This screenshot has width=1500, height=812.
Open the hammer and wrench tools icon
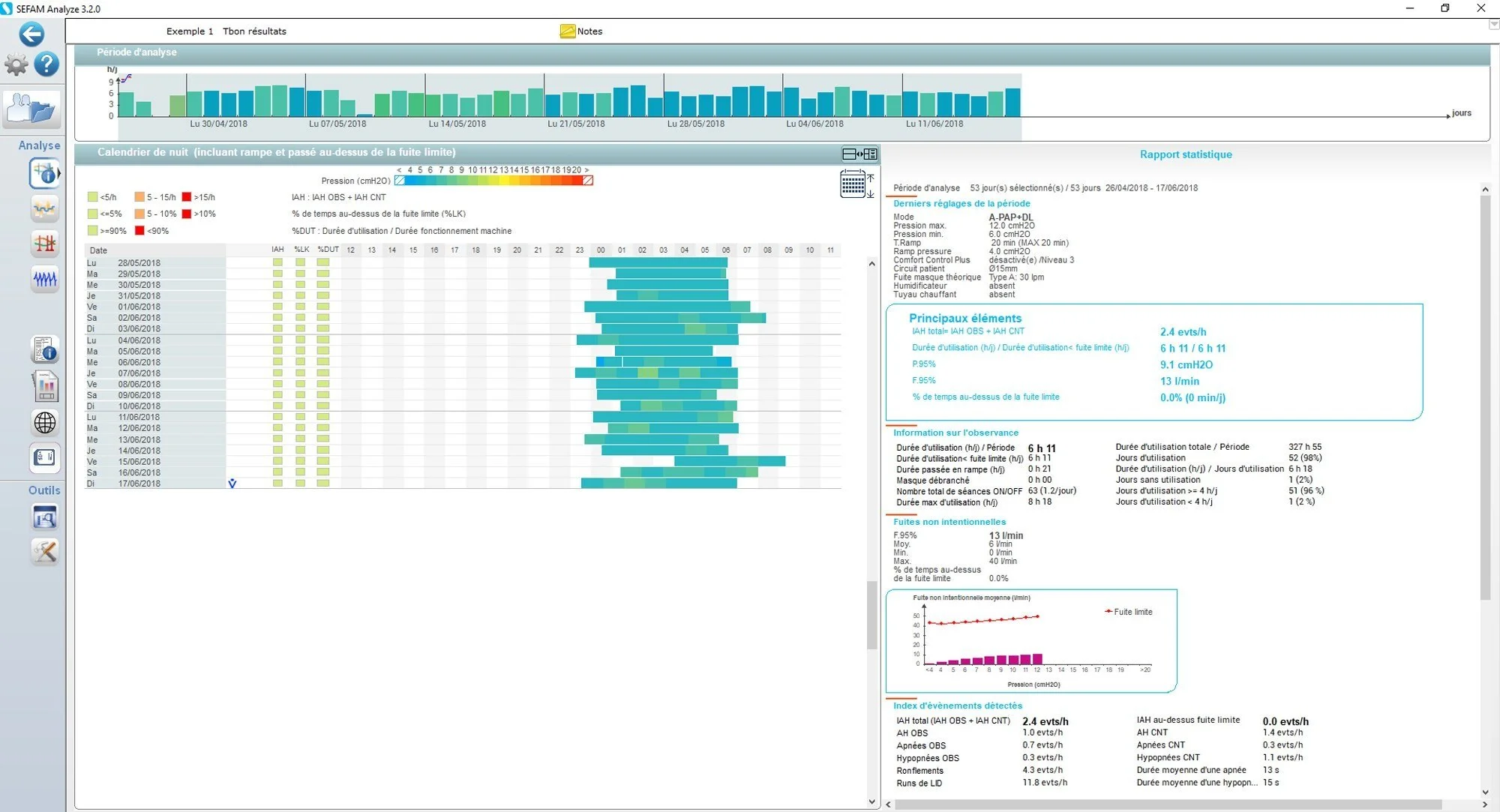[x=45, y=553]
